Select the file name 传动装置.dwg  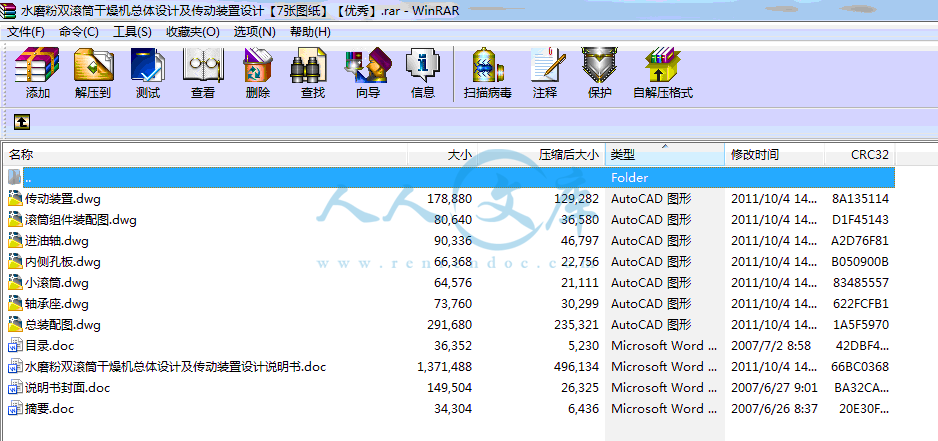tap(63, 199)
